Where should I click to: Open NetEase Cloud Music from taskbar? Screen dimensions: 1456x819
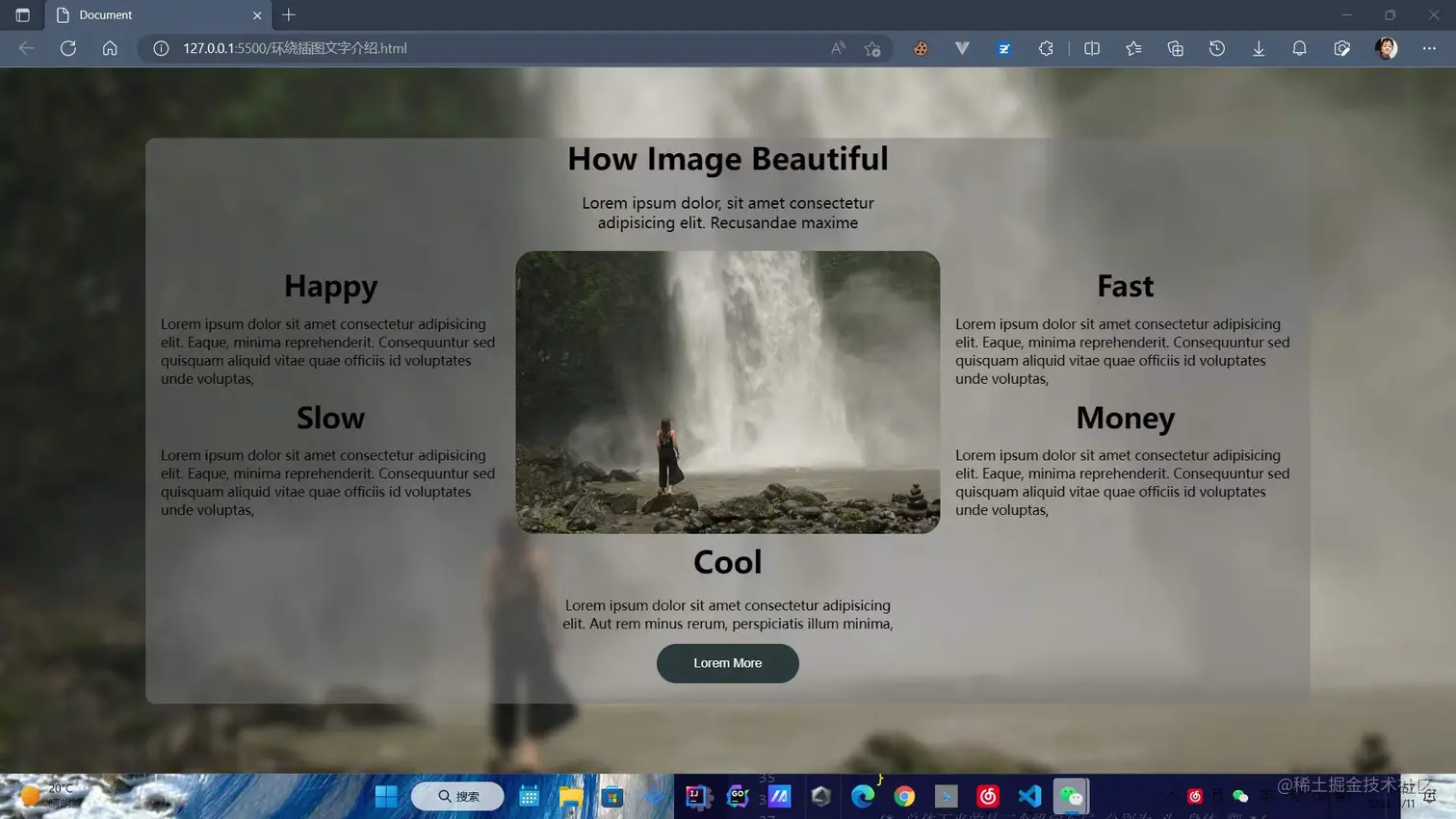pyautogui.click(x=988, y=796)
